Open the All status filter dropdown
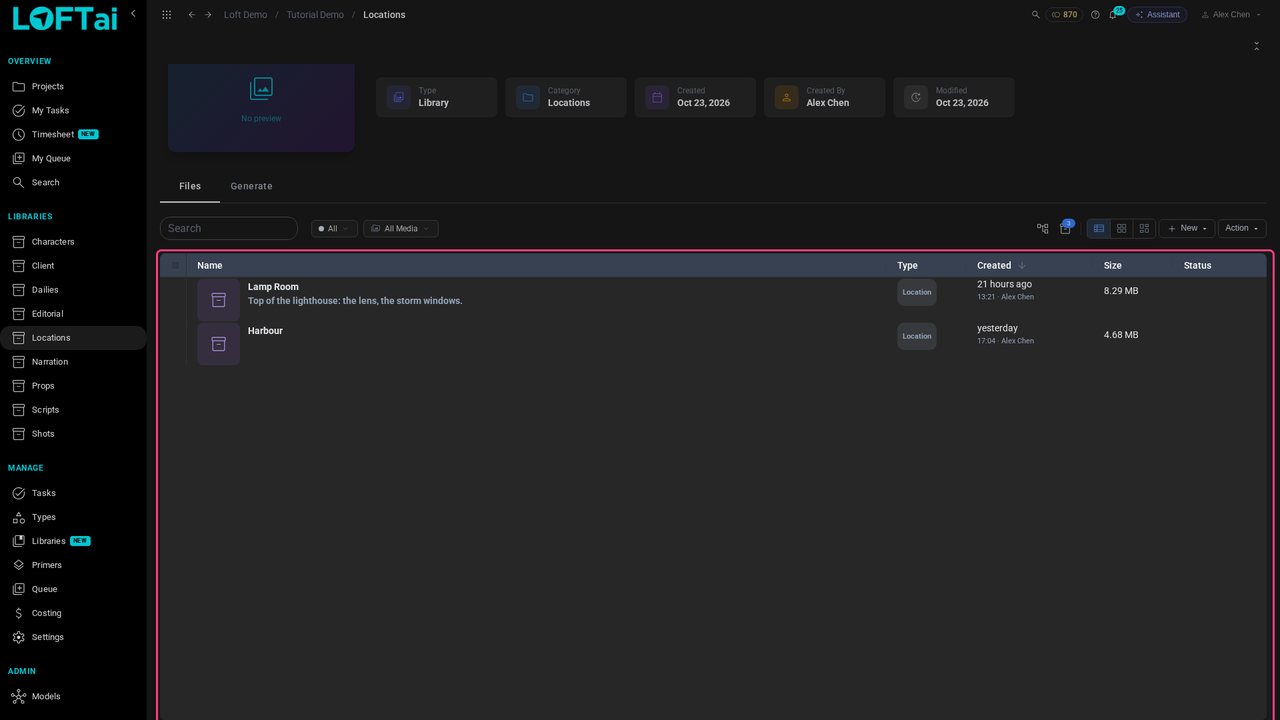Screen dimensions: 1280x720 pos(334,229)
